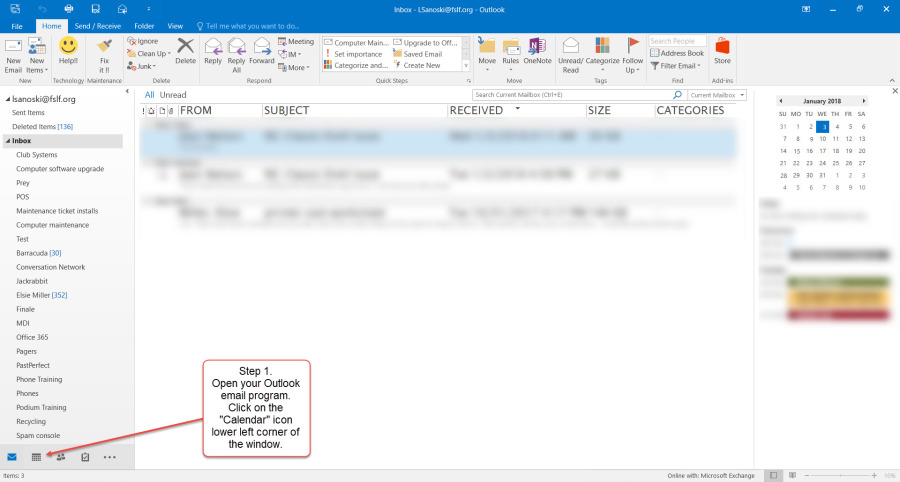Screen dimensions: 900x482
Task: Create a New Email
Action: click(x=13, y=56)
